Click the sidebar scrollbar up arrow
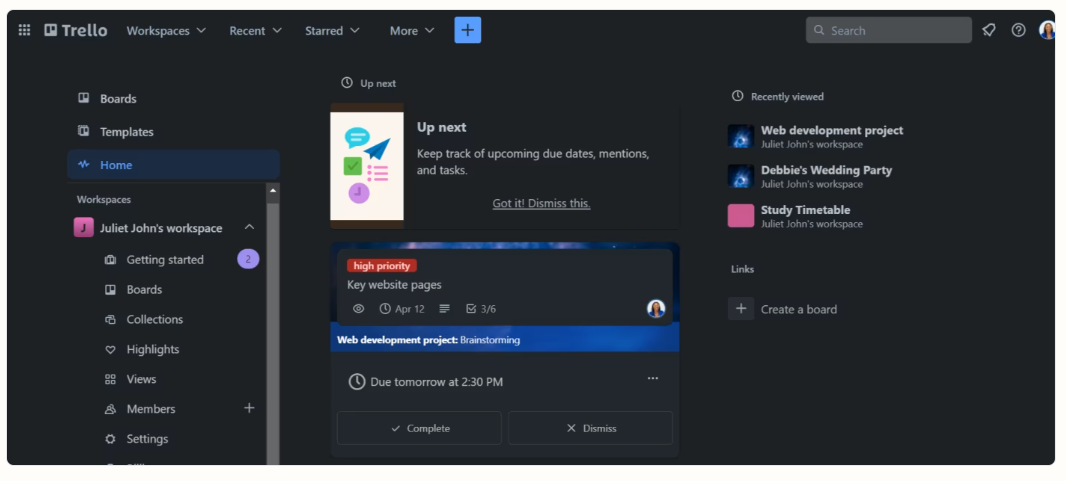Screen dimensions: 1066x481 pos(273,191)
